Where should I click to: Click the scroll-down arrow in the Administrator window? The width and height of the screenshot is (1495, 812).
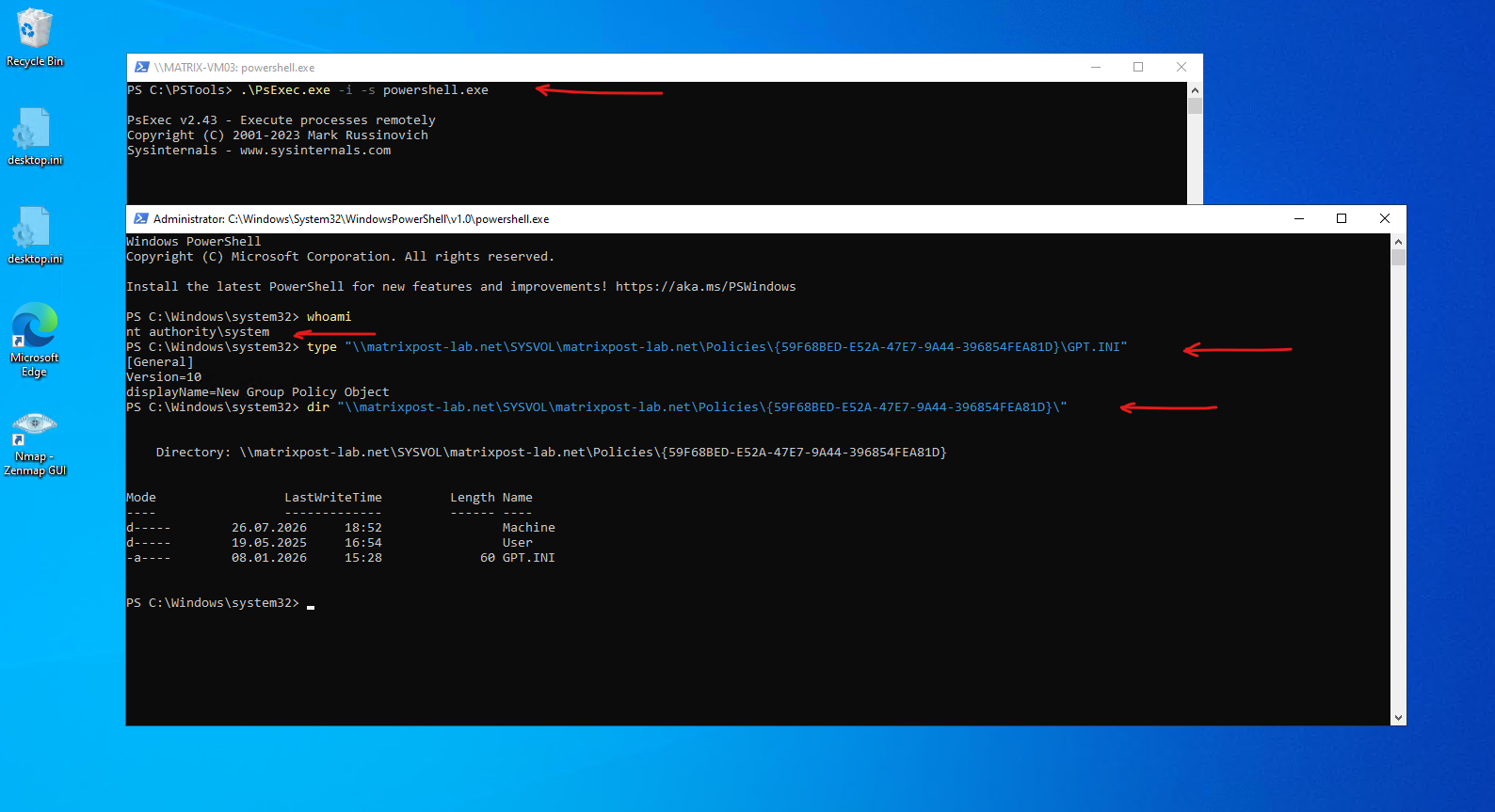[1398, 718]
